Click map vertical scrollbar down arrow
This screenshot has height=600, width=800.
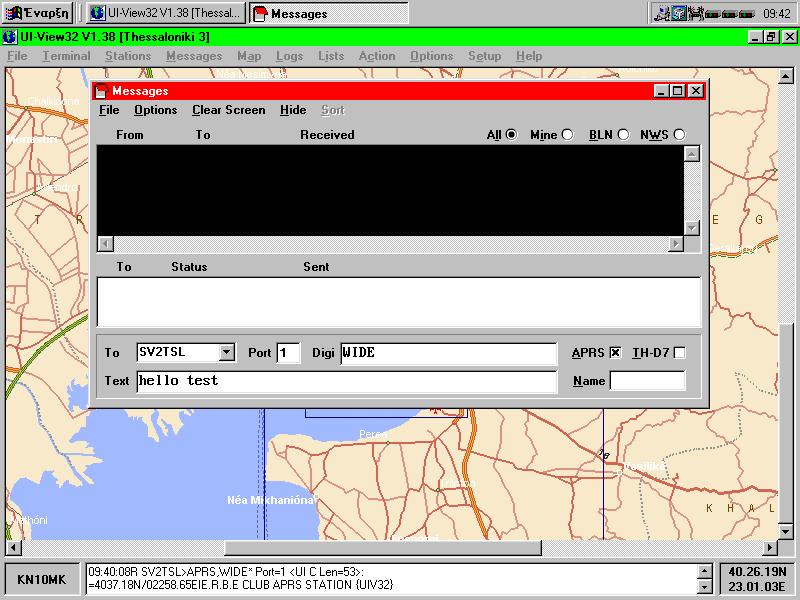point(786,531)
